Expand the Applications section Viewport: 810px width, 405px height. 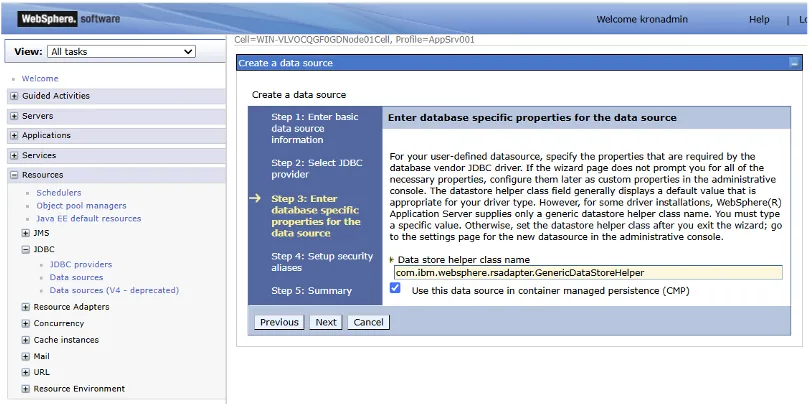tap(14, 135)
